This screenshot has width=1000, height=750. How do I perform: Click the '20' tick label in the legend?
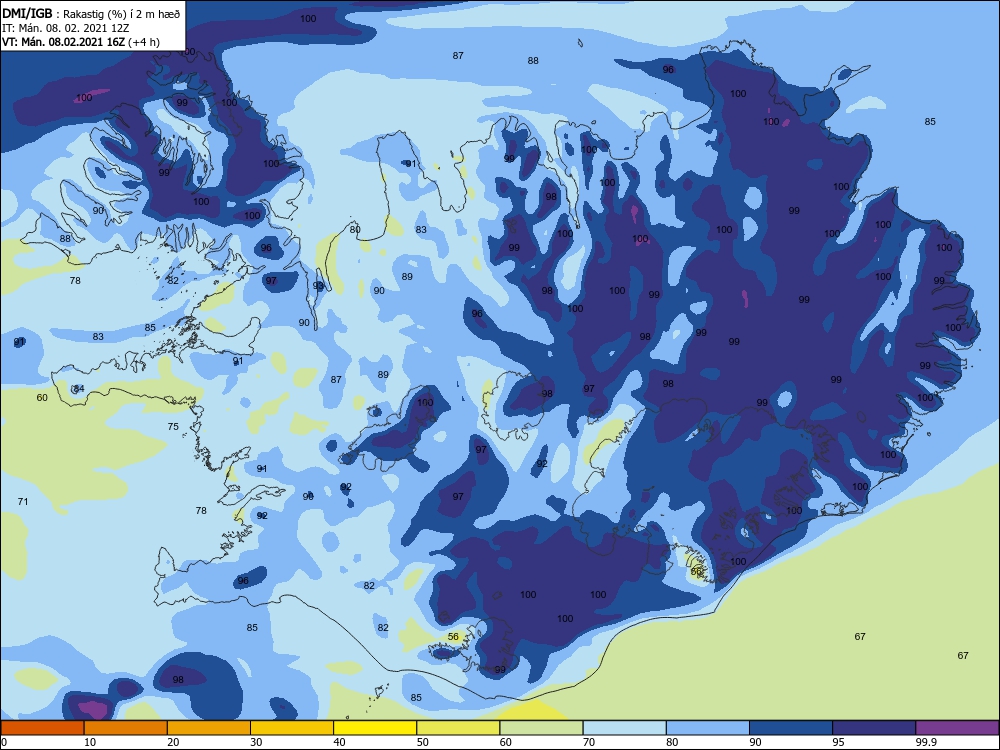173,742
